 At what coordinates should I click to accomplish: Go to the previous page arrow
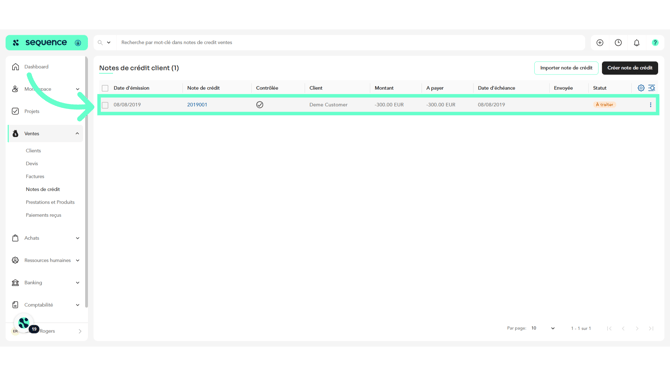623,328
